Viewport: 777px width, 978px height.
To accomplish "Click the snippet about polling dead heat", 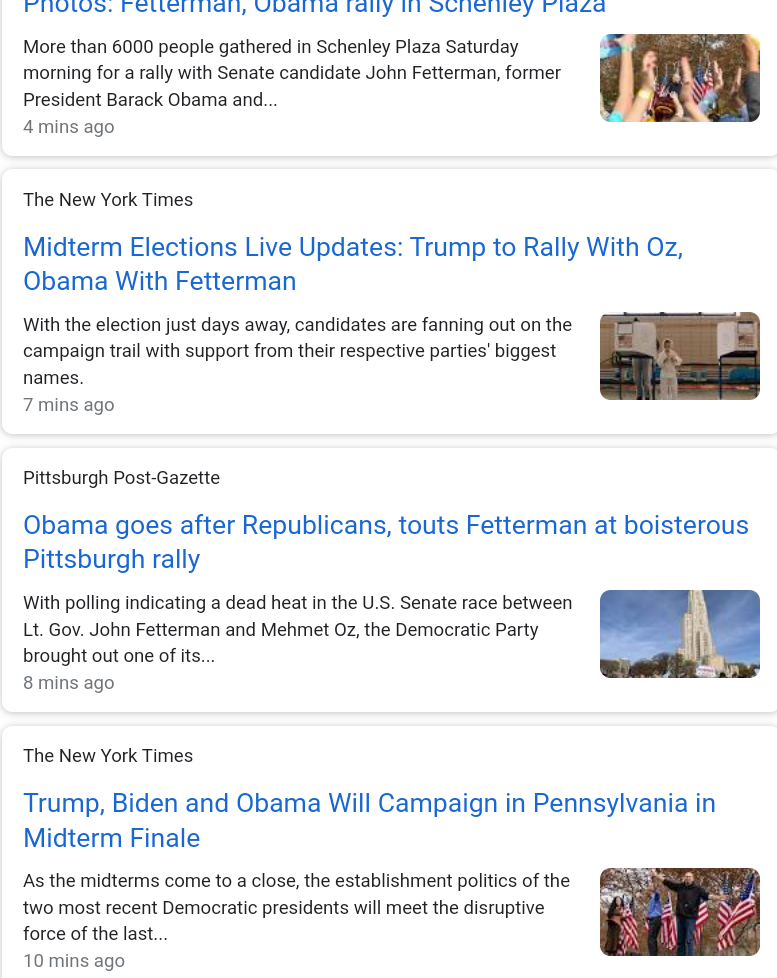I will coord(297,629).
